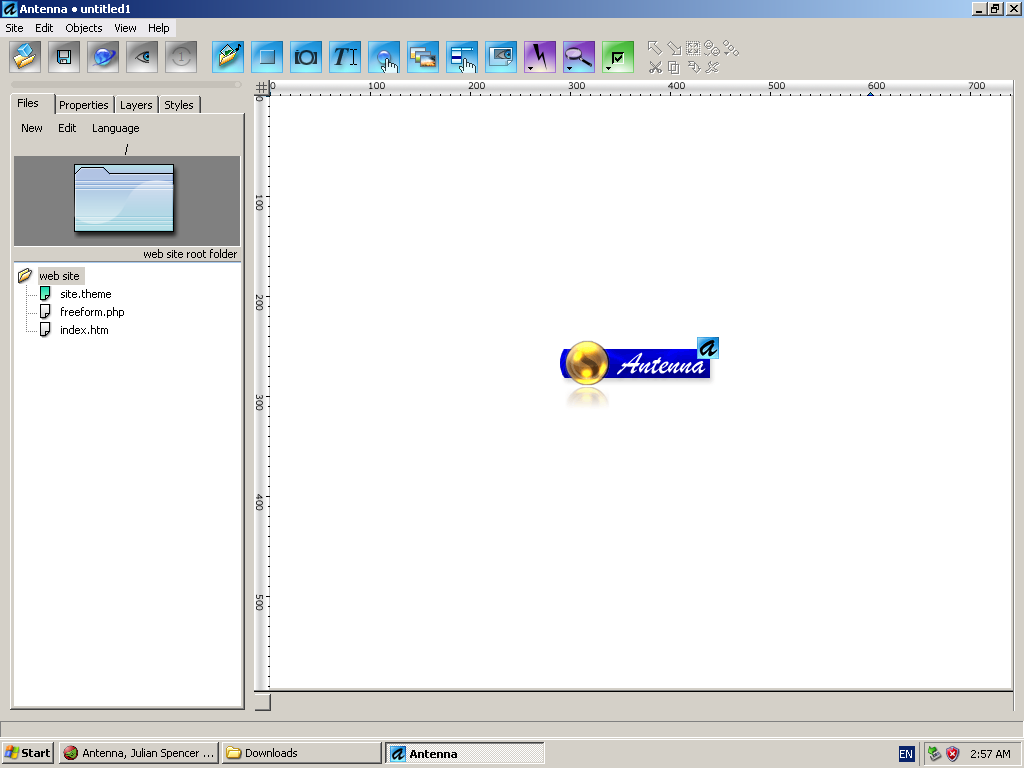The height and width of the screenshot is (768, 1024).
Task: Select the camera image tool
Action: (306, 57)
